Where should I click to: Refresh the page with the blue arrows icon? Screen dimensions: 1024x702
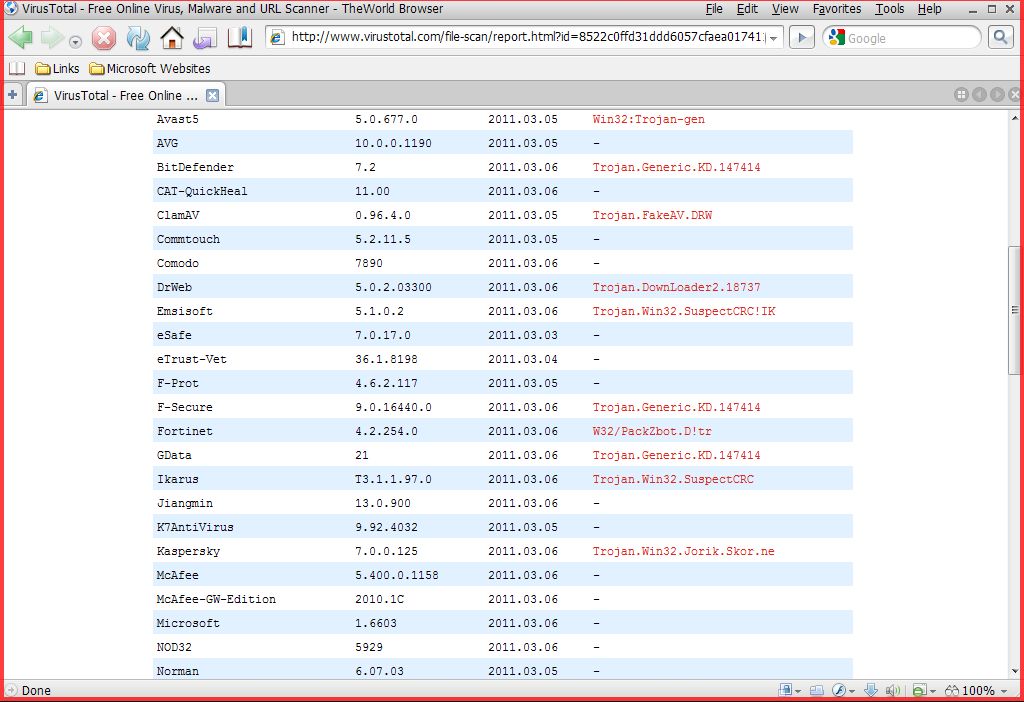pyautogui.click(x=138, y=38)
